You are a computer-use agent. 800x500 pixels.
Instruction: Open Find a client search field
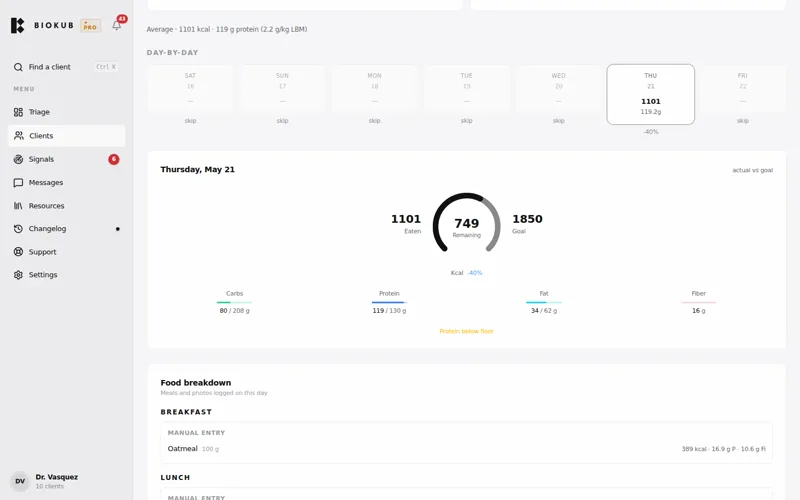tap(66, 67)
